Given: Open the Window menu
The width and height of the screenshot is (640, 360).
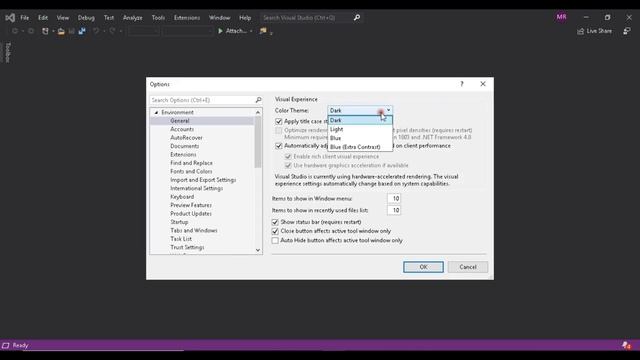Looking at the screenshot, I should [x=219, y=18].
